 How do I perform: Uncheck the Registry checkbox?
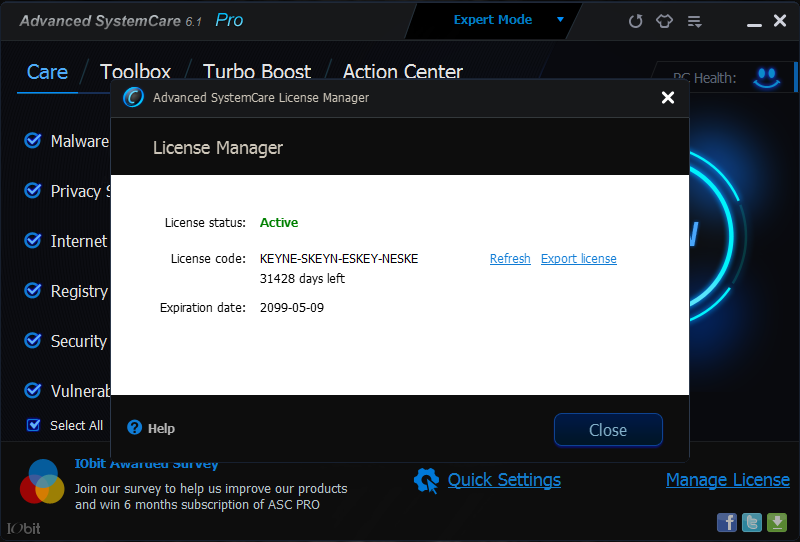pyautogui.click(x=33, y=290)
